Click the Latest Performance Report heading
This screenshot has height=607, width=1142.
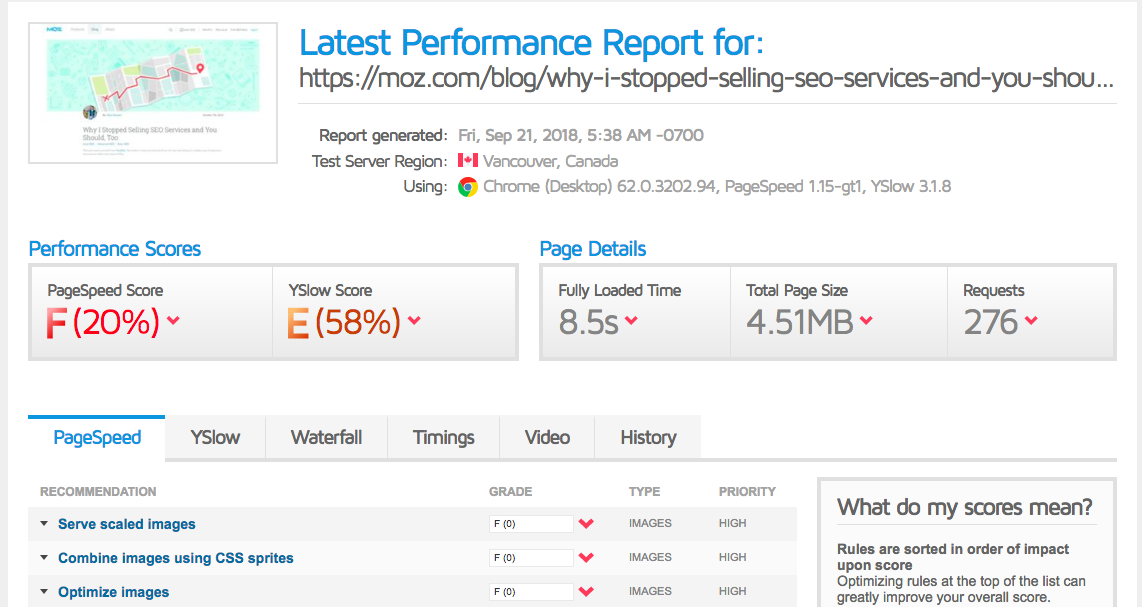pos(532,42)
